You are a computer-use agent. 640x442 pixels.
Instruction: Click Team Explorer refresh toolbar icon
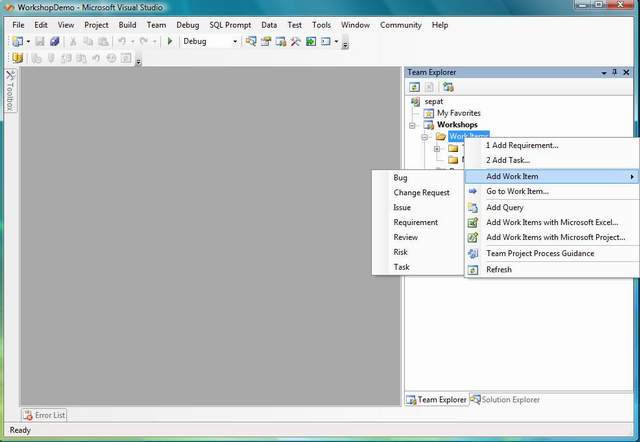[x=414, y=87]
